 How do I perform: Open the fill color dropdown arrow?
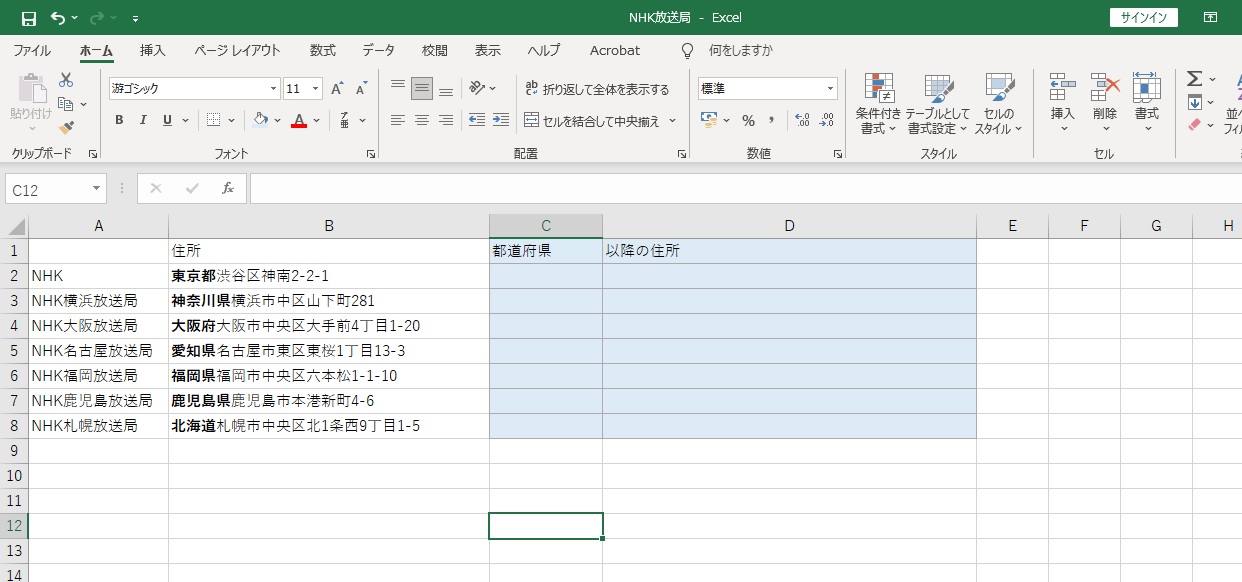coord(277,120)
